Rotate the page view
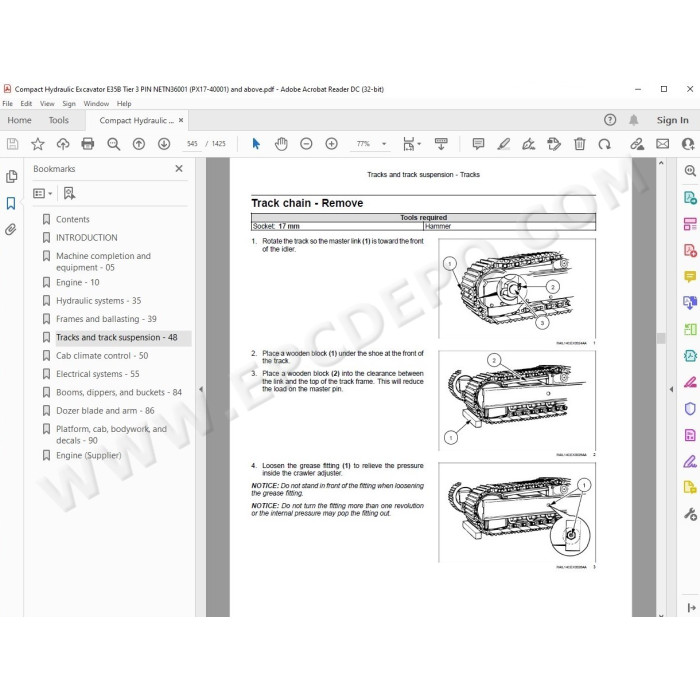The width and height of the screenshot is (700, 700). click(604, 144)
